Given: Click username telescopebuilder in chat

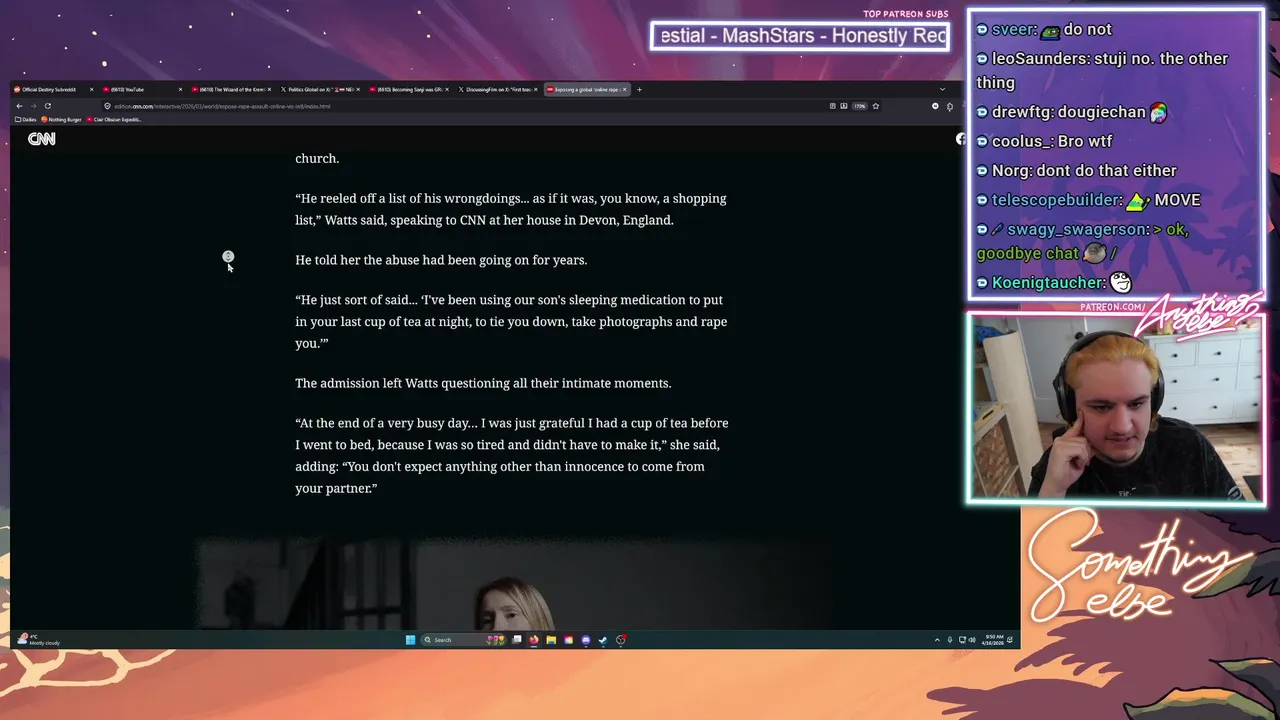Looking at the screenshot, I should click(1055, 200).
